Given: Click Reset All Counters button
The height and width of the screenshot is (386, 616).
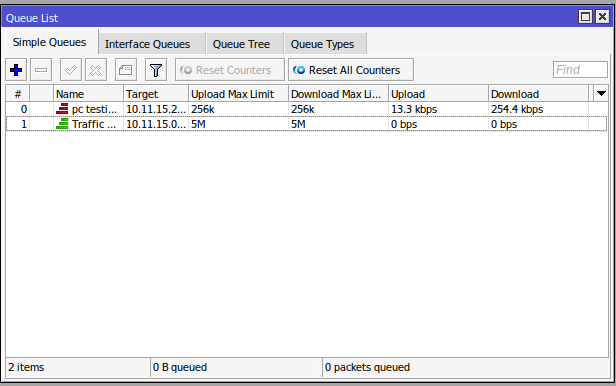Looking at the screenshot, I should point(351,70).
